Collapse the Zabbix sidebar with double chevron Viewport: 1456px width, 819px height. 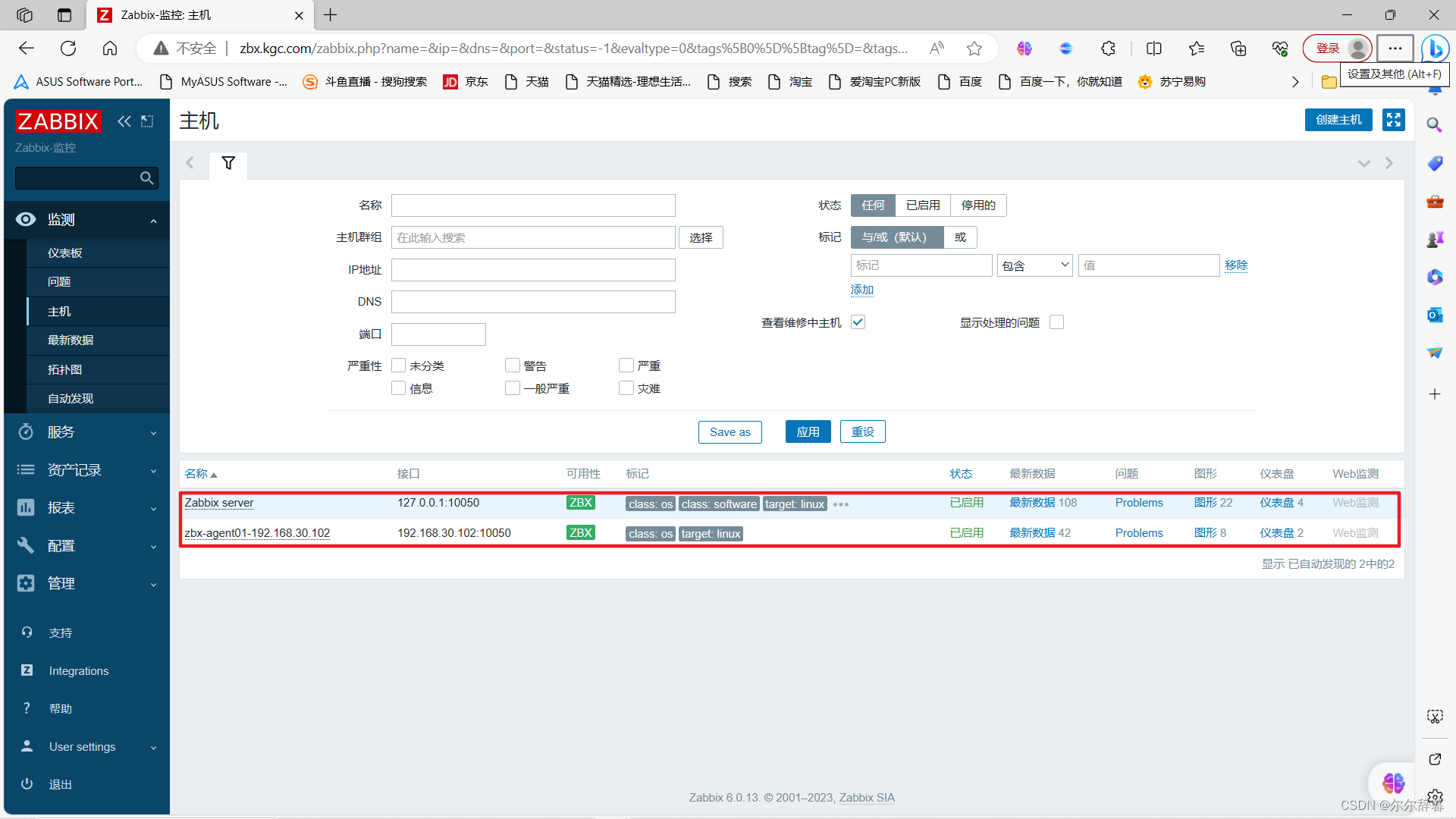[x=124, y=121]
